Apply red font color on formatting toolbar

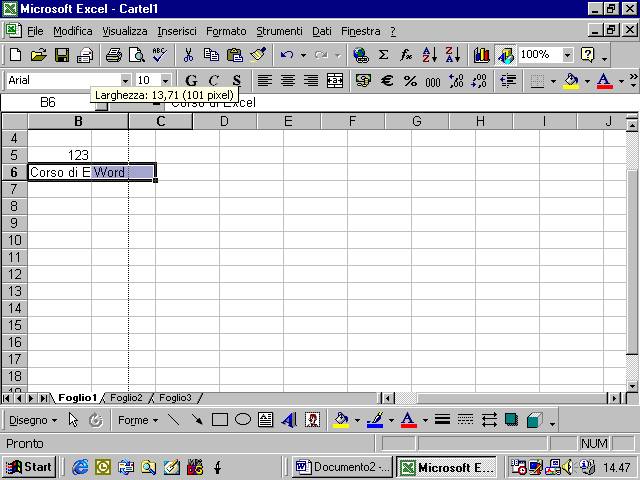pyautogui.click(x=604, y=81)
